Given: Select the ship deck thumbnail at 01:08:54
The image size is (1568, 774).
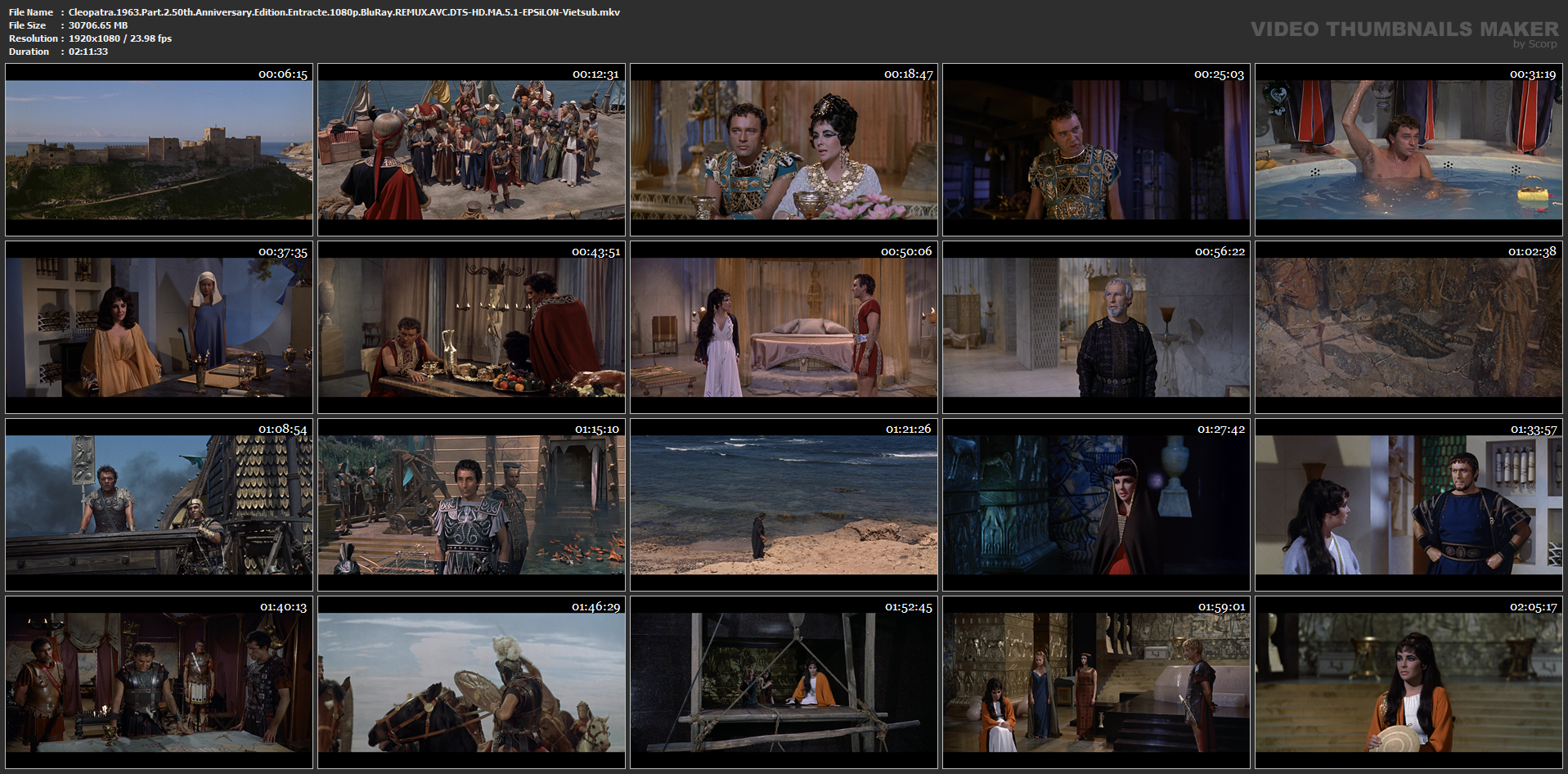Looking at the screenshot, I should 159,505.
